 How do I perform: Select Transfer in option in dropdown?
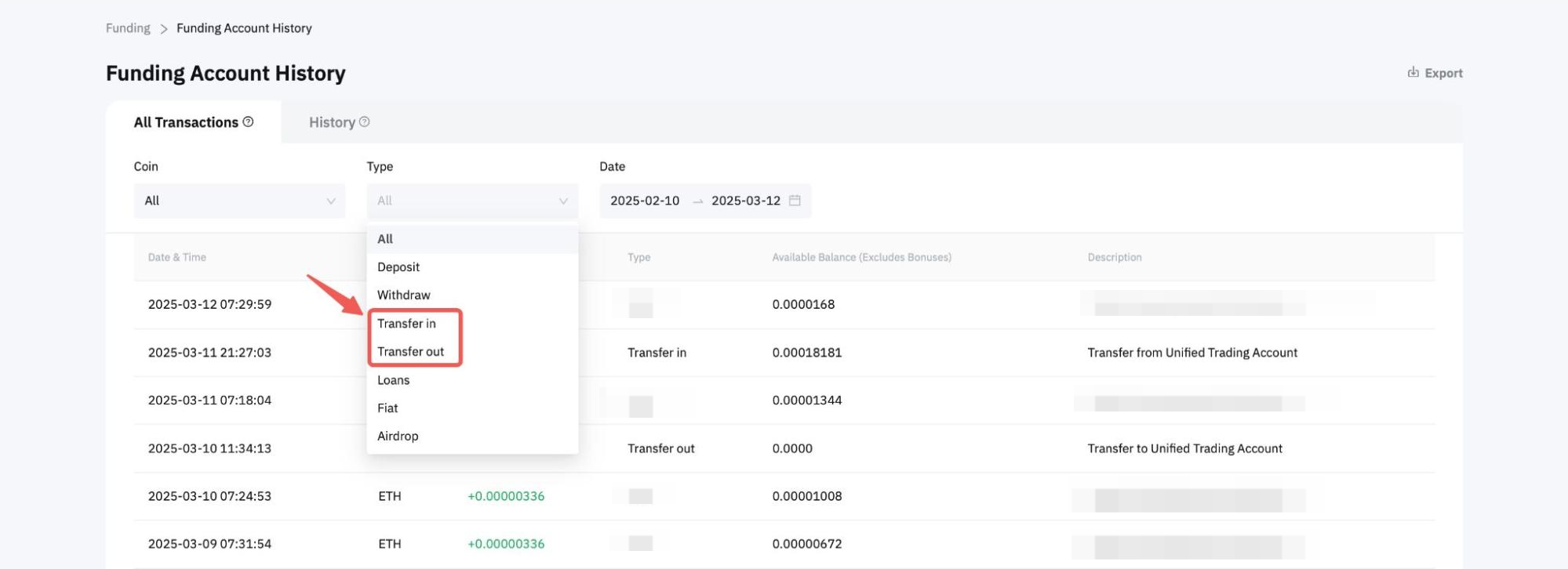406,324
